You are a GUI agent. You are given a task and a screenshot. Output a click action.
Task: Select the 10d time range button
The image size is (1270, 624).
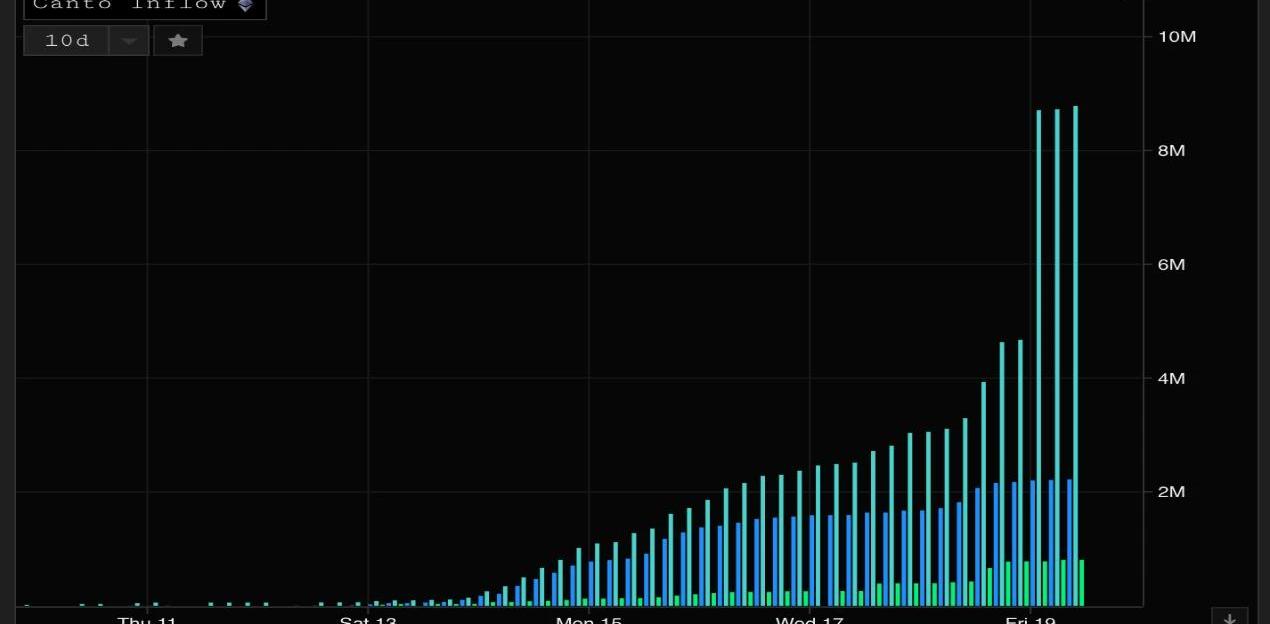[x=67, y=41]
